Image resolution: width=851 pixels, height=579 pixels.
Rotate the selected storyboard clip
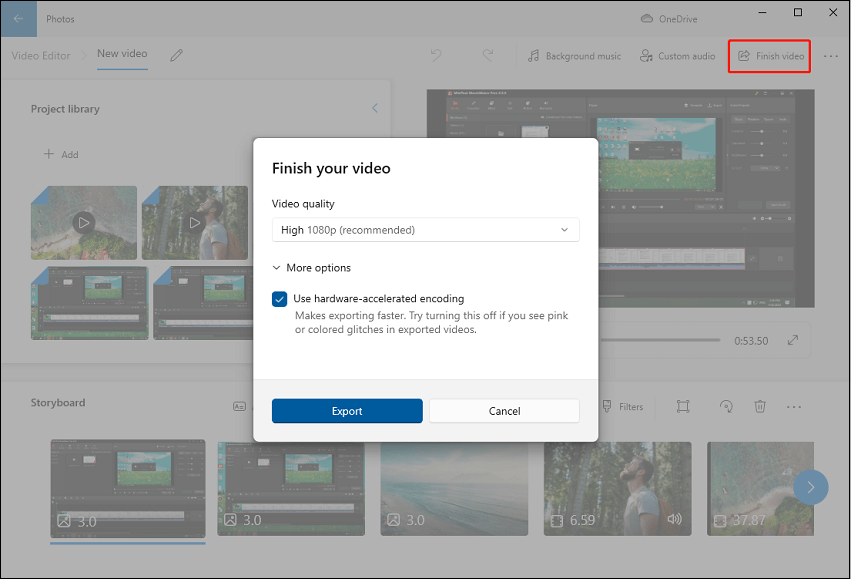(726, 406)
